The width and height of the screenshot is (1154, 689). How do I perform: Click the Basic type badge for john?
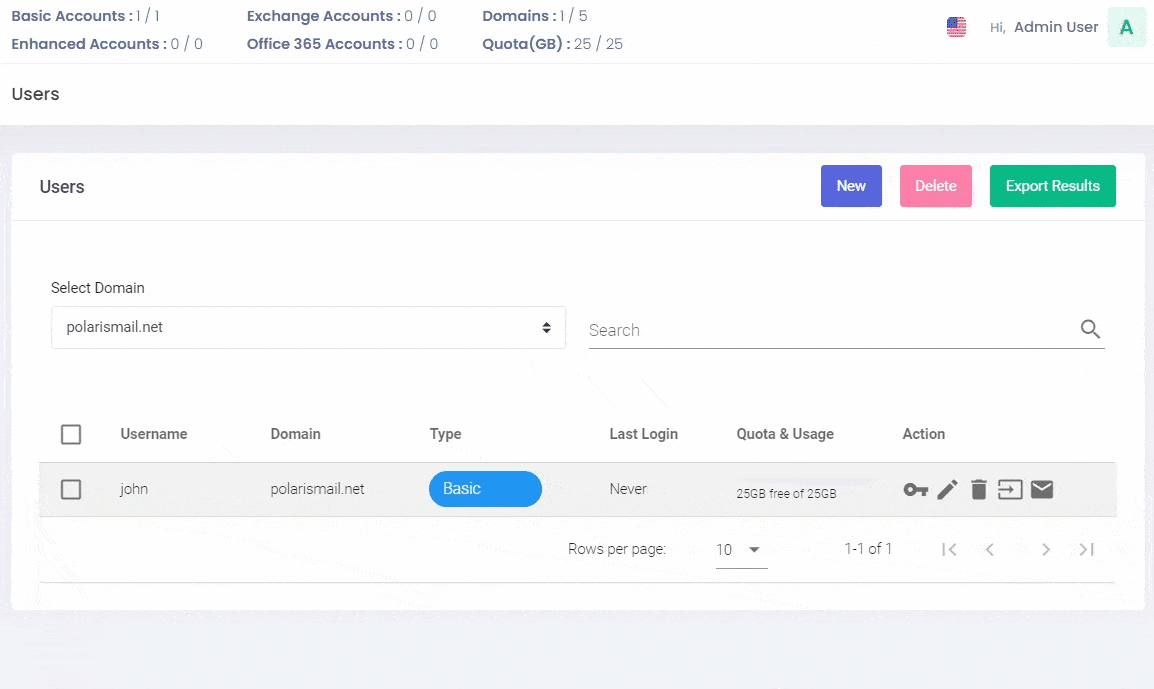485,489
